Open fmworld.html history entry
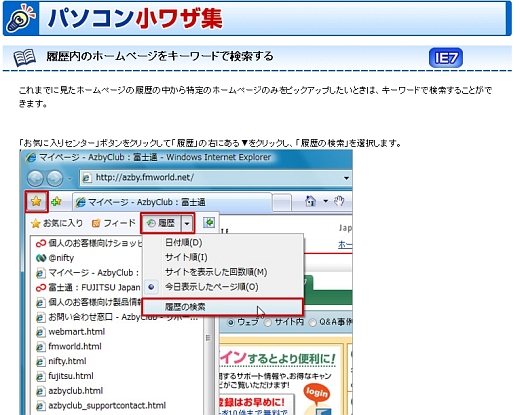520x415 pixels. click(x=68, y=346)
